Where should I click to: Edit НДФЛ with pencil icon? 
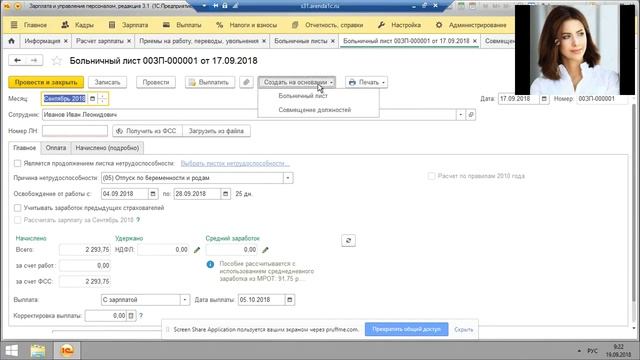coord(197,250)
